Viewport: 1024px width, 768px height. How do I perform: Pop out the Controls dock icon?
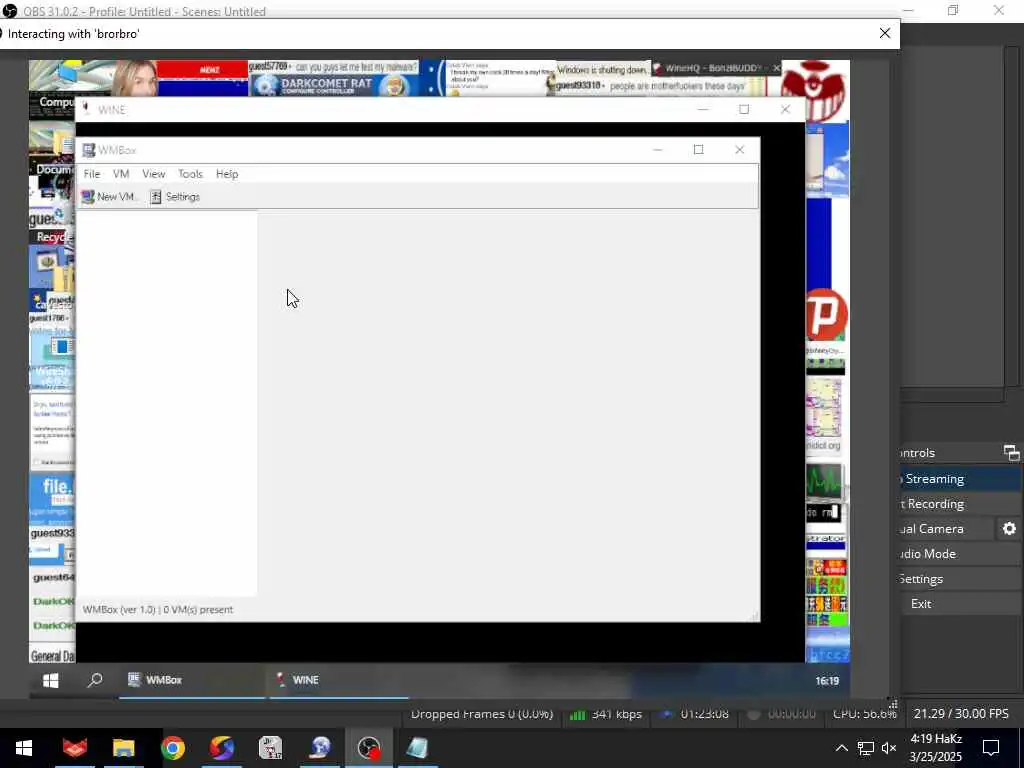click(x=1011, y=453)
